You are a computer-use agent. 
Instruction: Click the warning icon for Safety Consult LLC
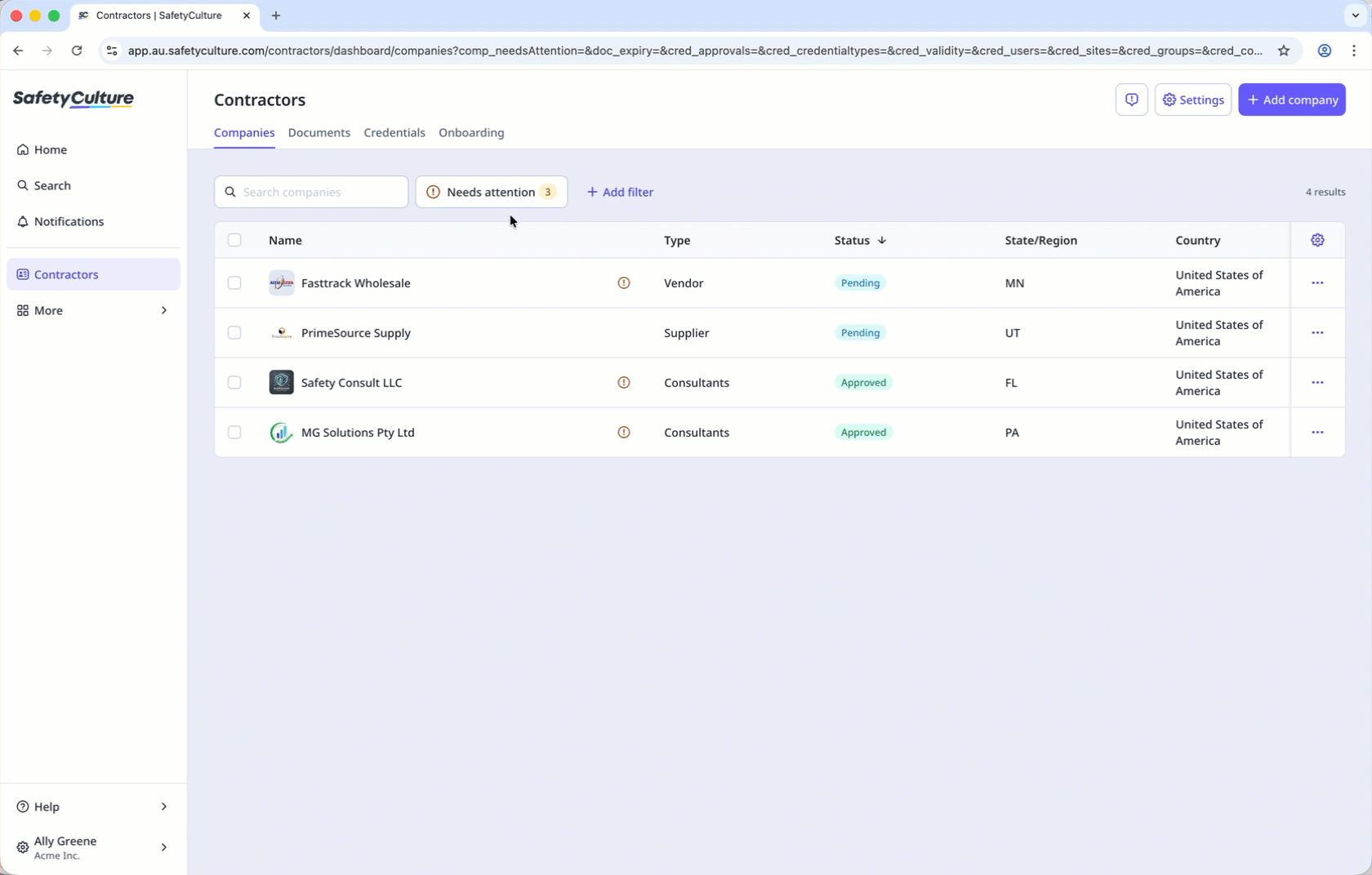pyautogui.click(x=624, y=383)
